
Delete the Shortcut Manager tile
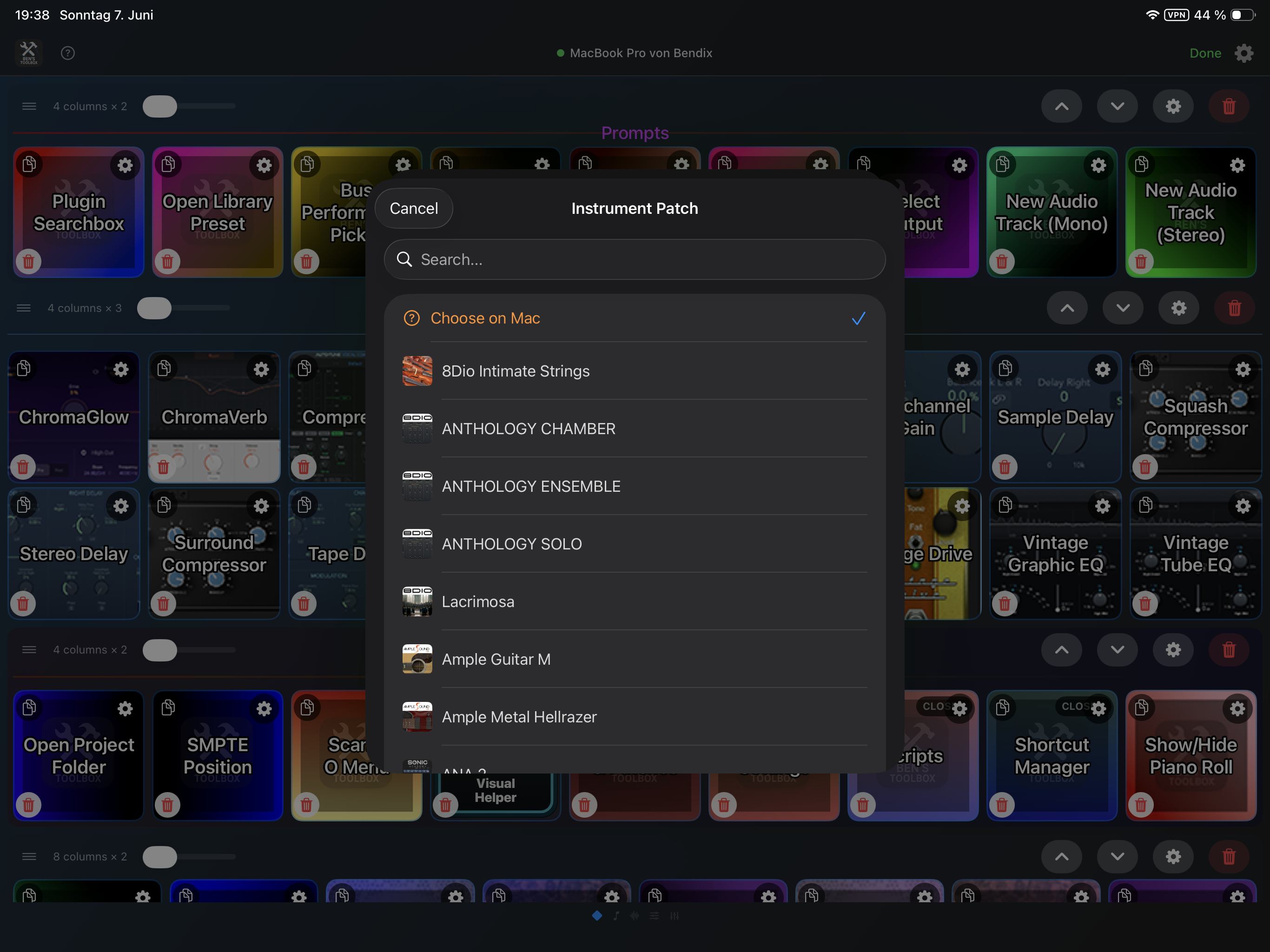coord(1002,805)
